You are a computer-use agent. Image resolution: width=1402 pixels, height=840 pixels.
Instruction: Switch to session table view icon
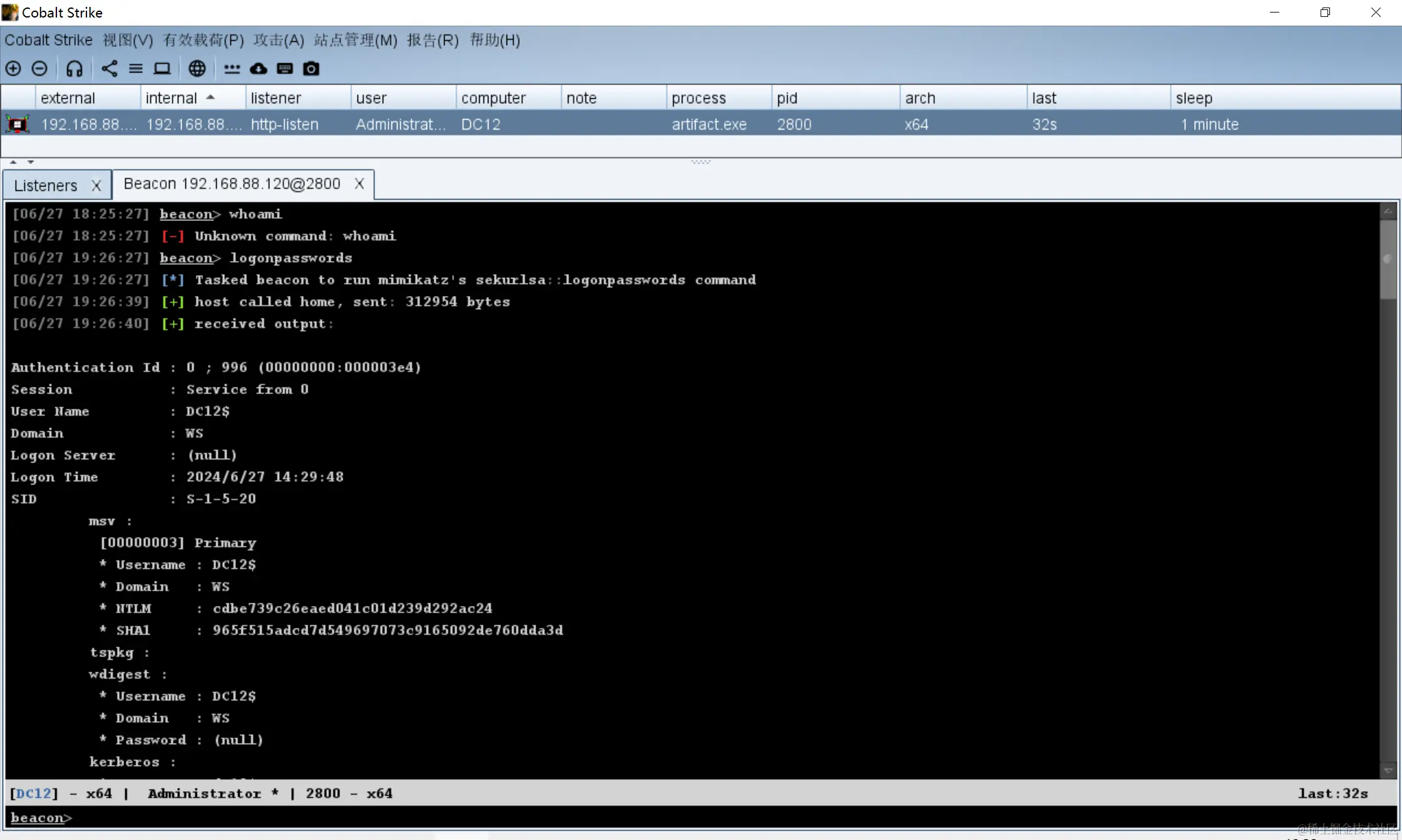pos(136,69)
